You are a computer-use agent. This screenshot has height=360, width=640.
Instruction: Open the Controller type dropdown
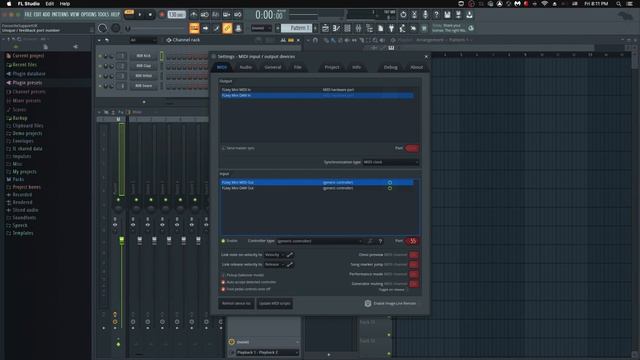pos(319,241)
